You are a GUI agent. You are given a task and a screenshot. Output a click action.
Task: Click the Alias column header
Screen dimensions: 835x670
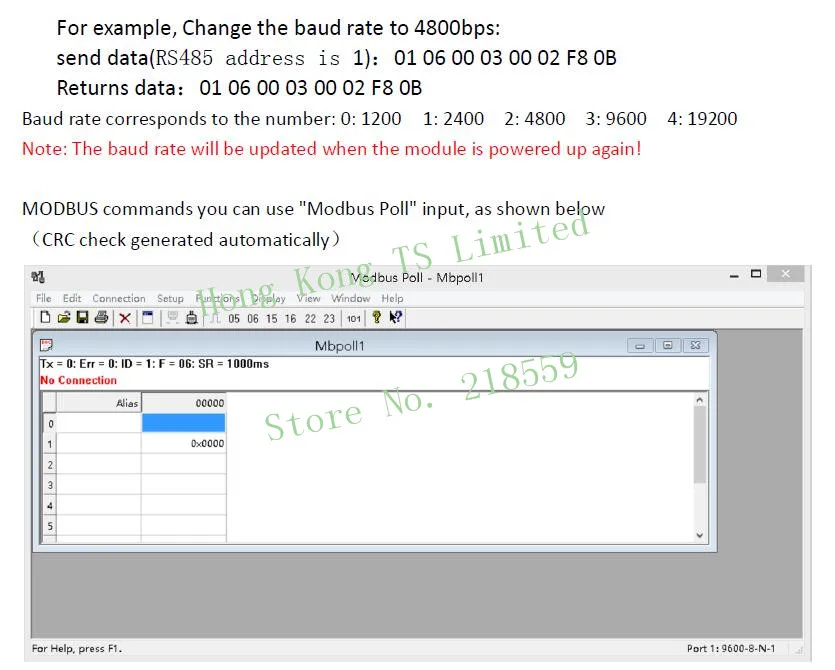point(99,403)
